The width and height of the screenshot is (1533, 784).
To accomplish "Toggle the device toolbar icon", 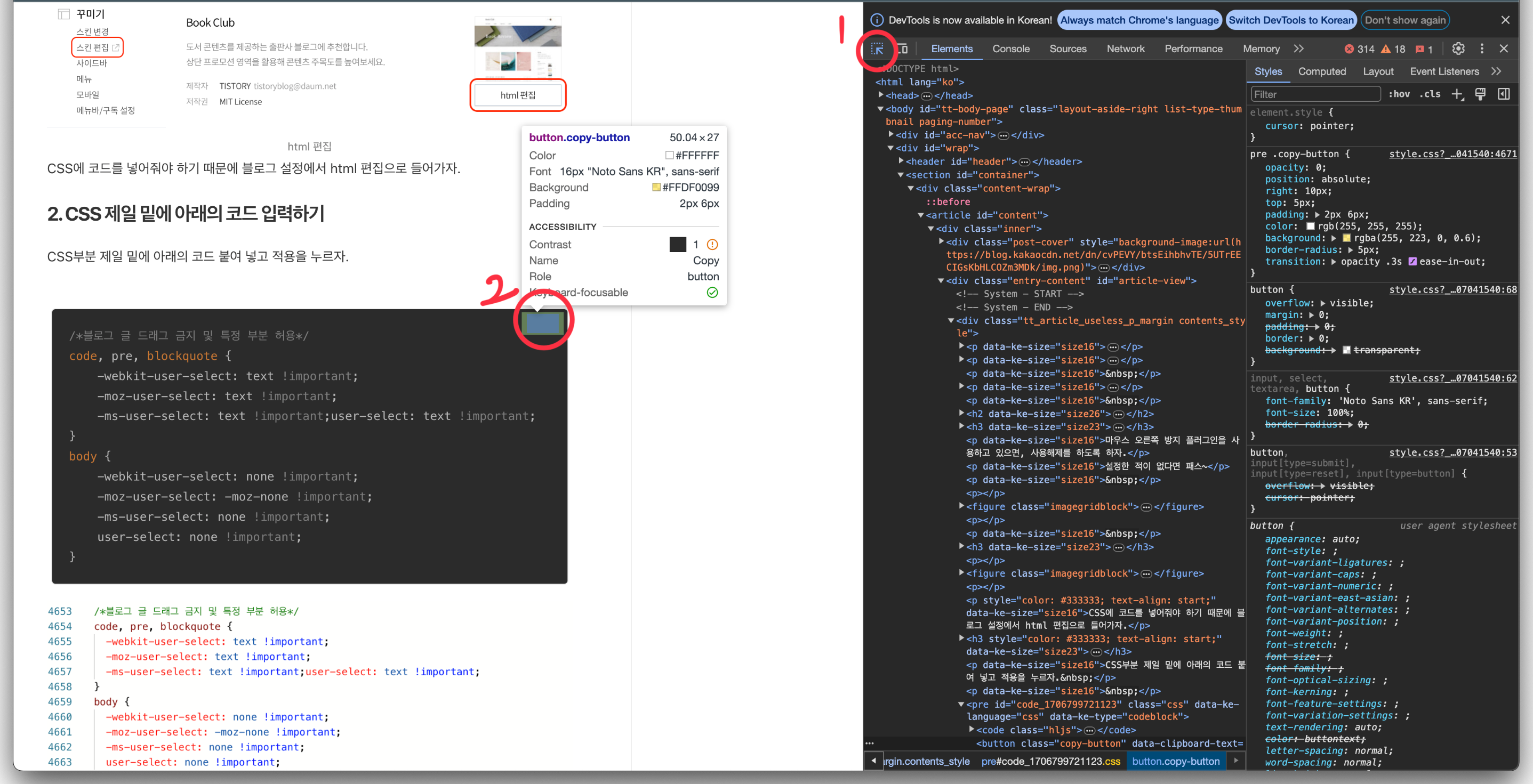I will [903, 49].
